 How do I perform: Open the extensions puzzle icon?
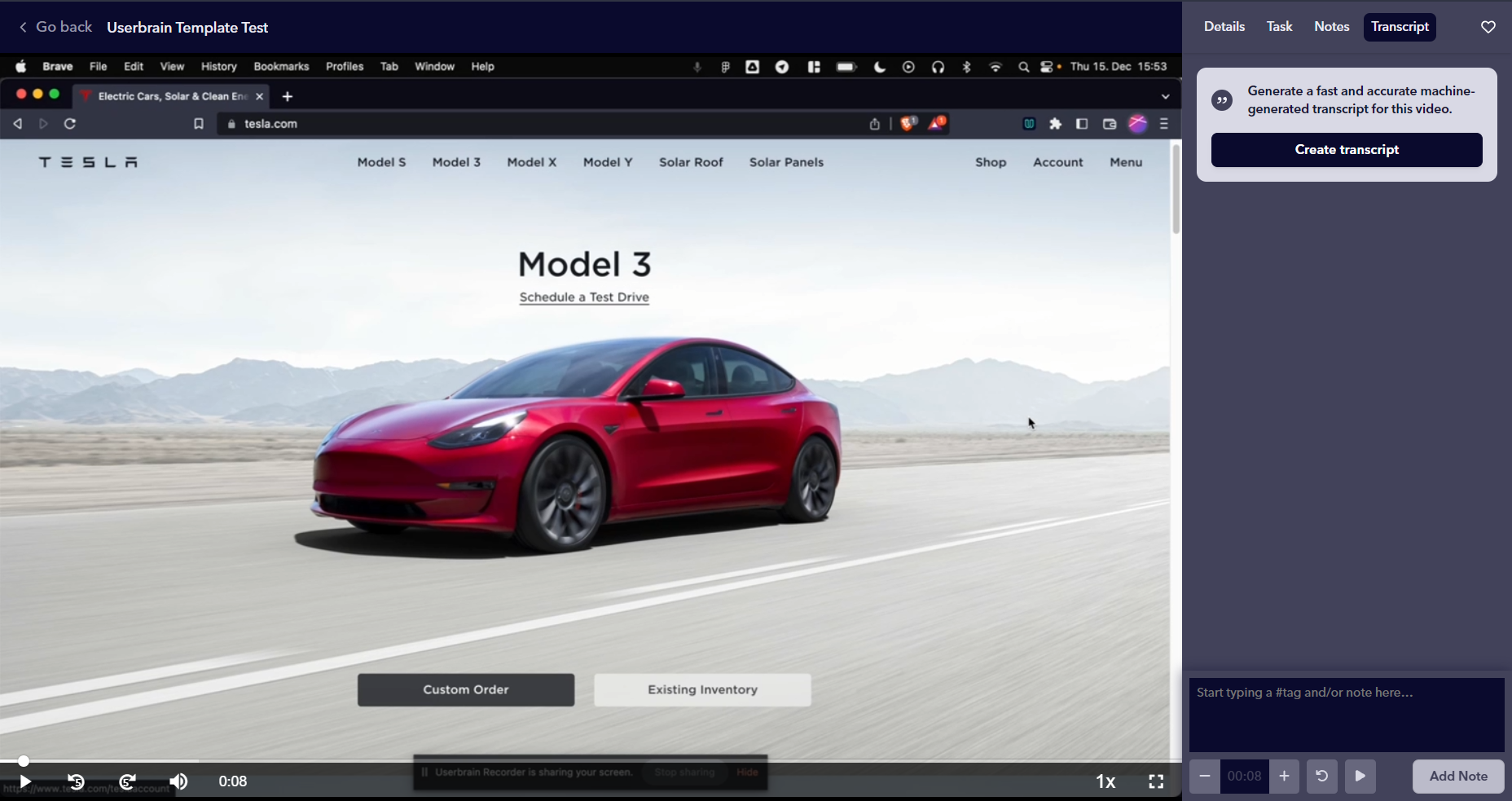[1056, 124]
